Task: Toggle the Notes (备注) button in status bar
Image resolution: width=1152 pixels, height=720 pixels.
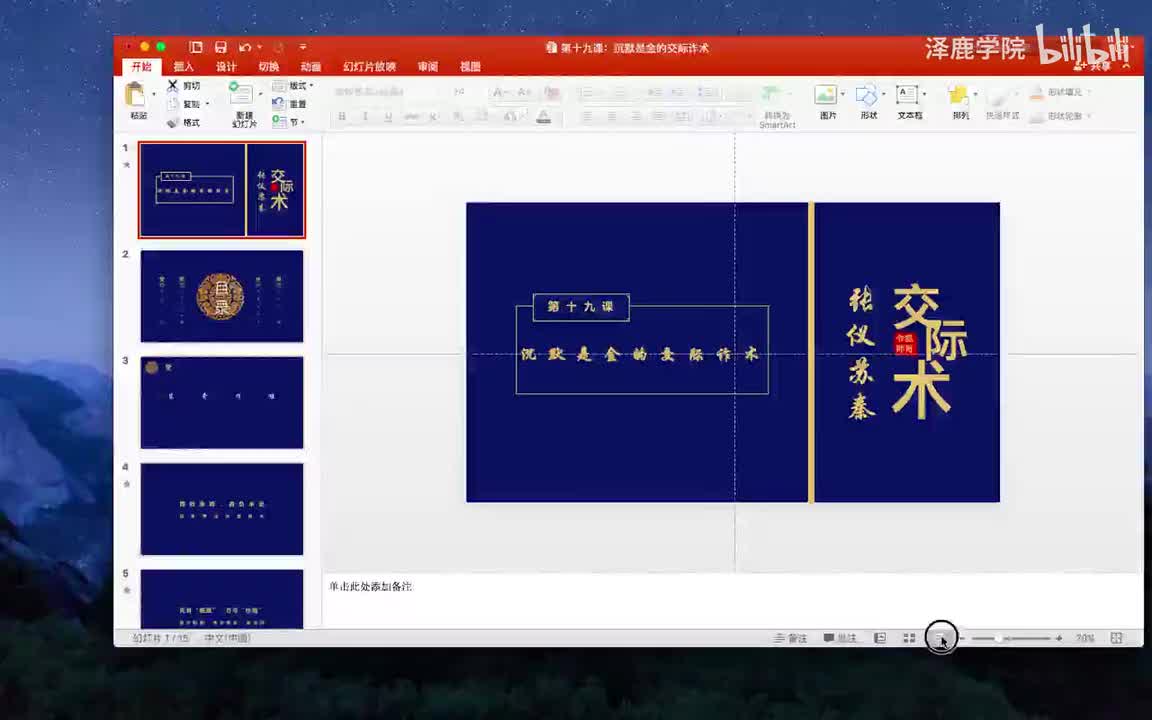Action: [790, 638]
